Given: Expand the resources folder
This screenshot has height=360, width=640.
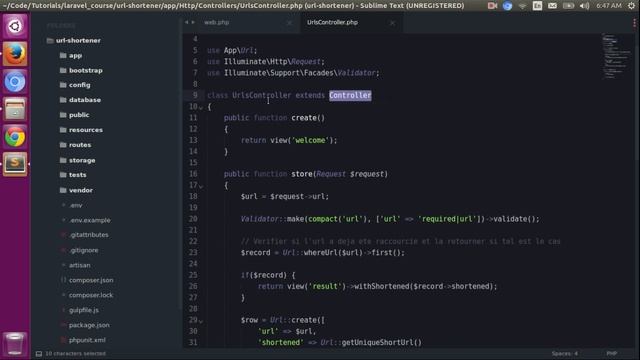Looking at the screenshot, I should pos(81,130).
